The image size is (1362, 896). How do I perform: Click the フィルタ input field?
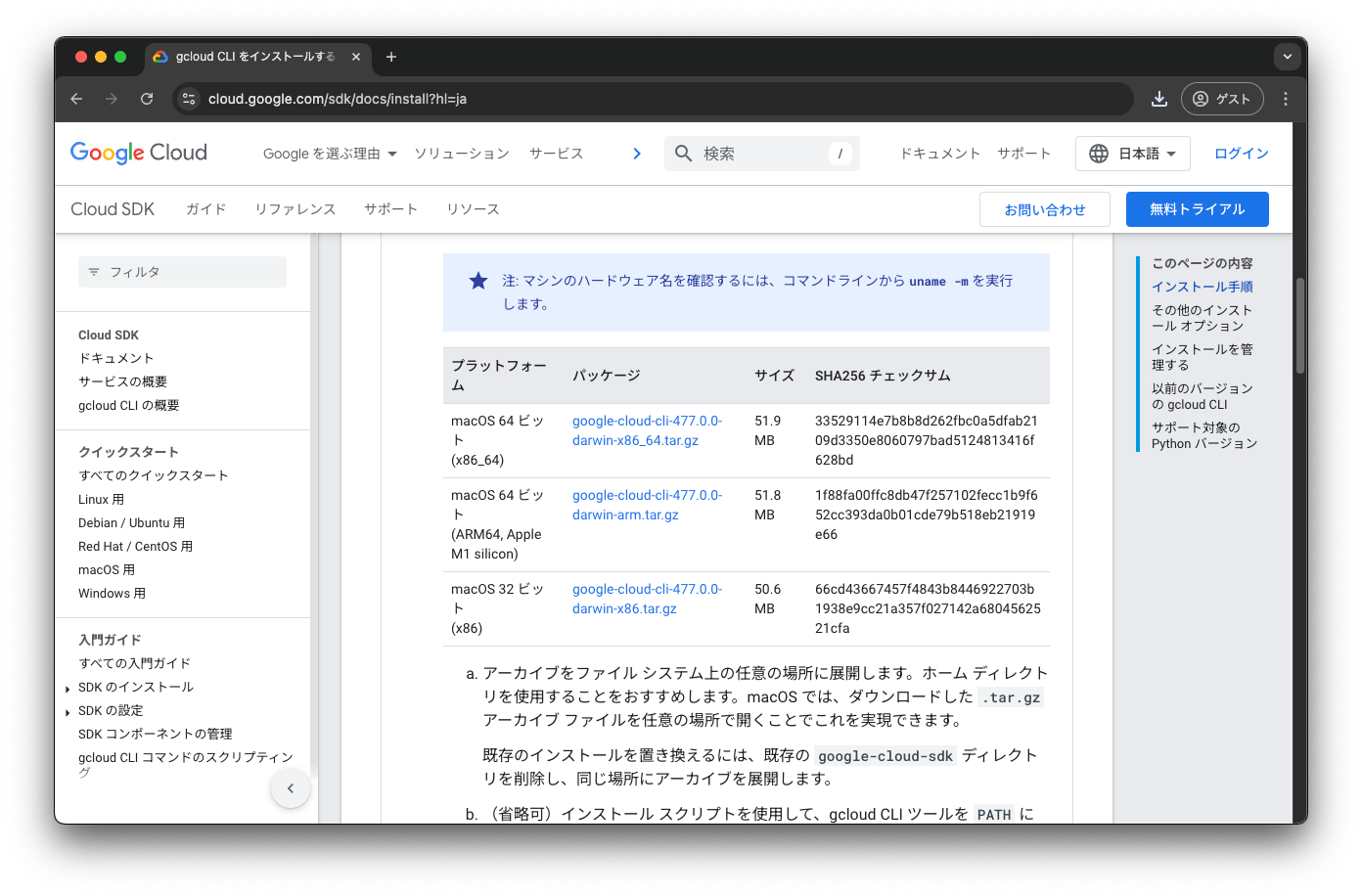click(182, 272)
